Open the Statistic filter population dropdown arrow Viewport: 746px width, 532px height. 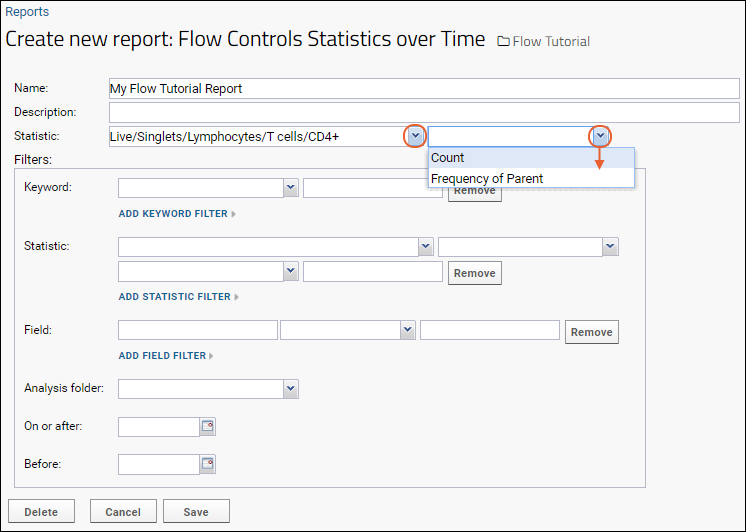426,247
